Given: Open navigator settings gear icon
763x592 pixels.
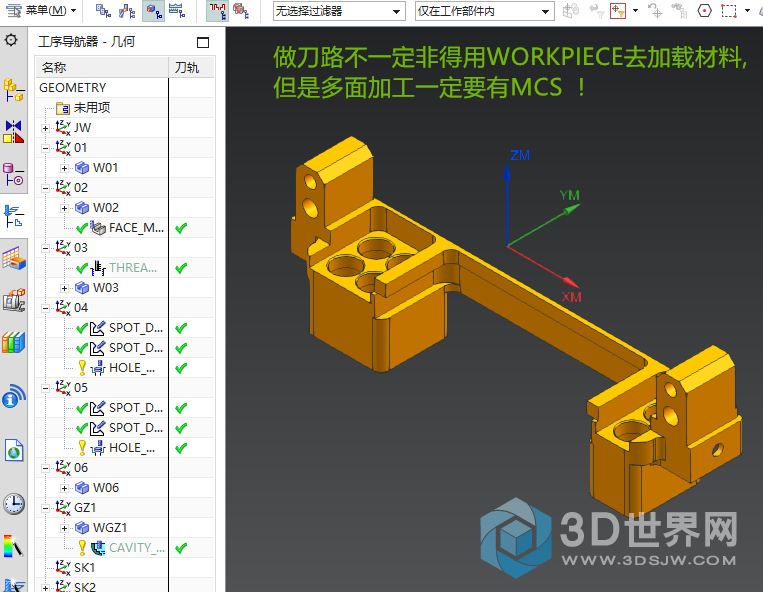Looking at the screenshot, I should 11,40.
